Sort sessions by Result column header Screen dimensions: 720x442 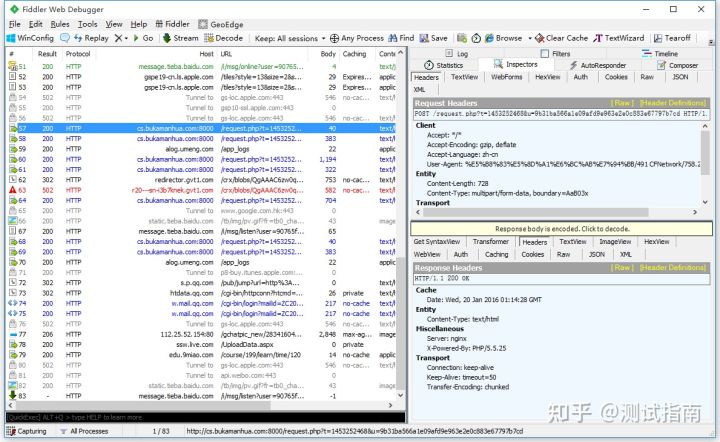point(47,54)
